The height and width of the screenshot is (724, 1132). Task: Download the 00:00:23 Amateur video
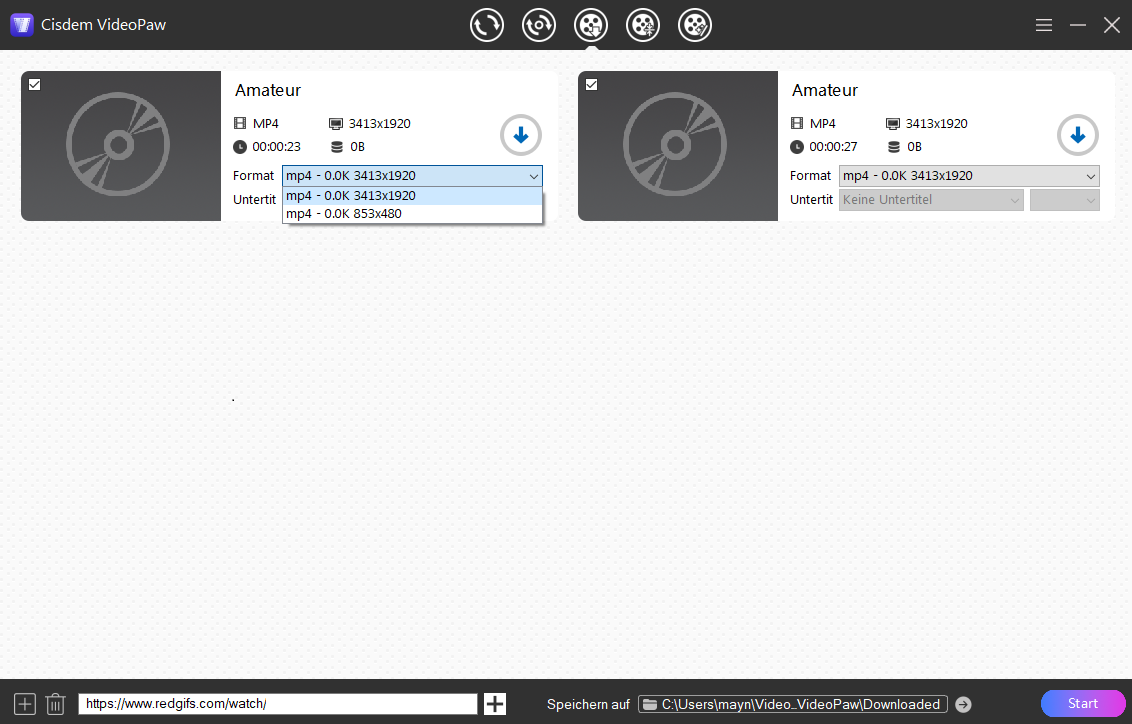pyautogui.click(x=521, y=135)
